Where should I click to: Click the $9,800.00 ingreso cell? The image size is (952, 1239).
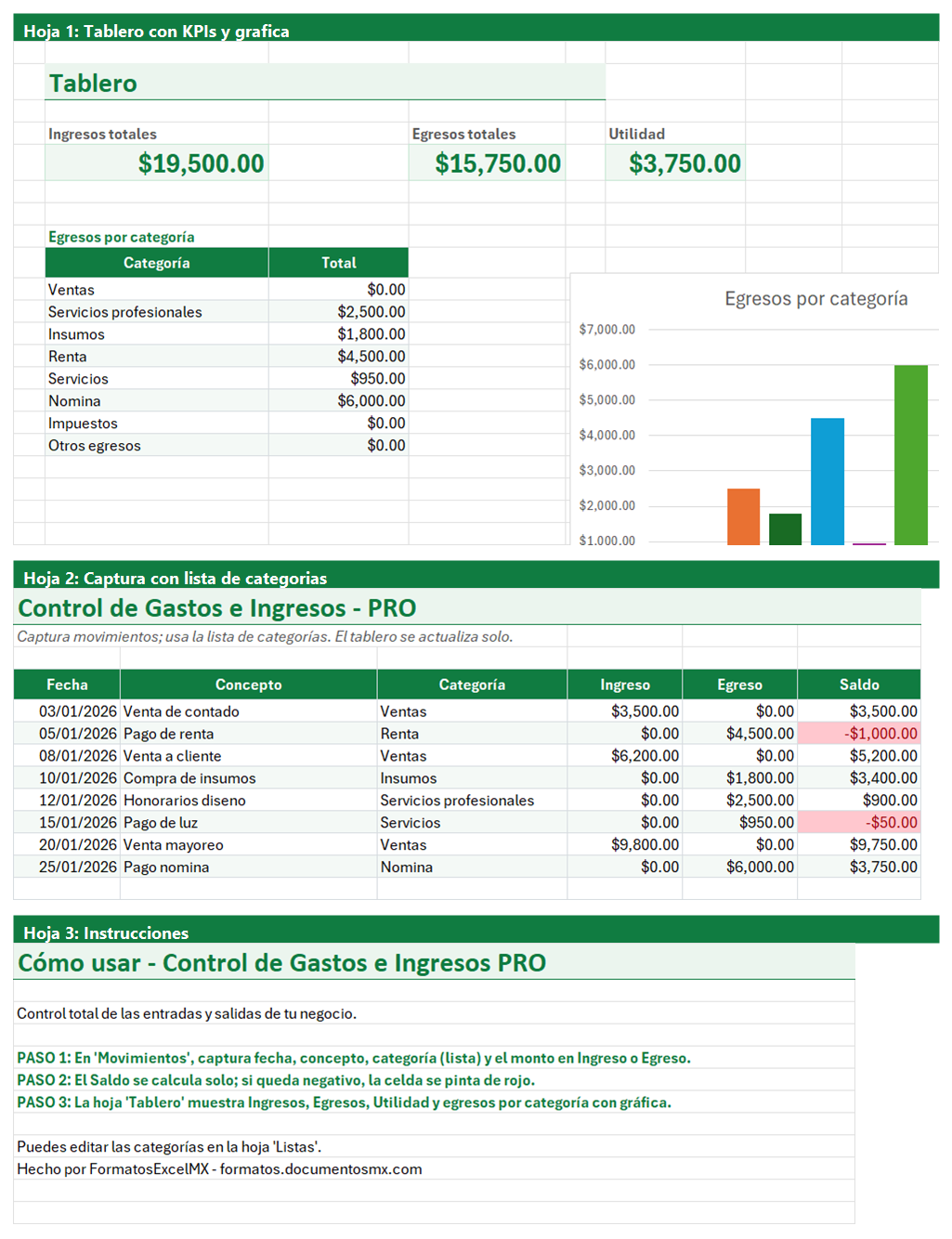coord(625,845)
